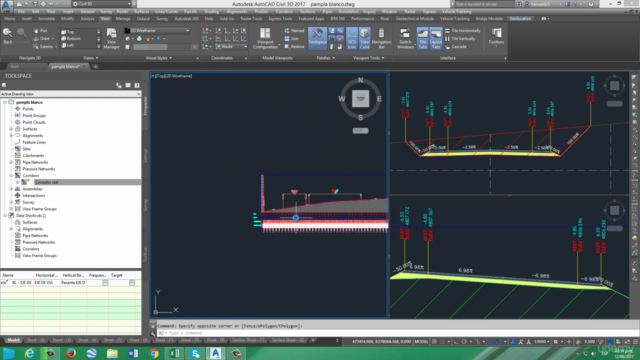Open Firefox from the taskbar

tap(71, 353)
